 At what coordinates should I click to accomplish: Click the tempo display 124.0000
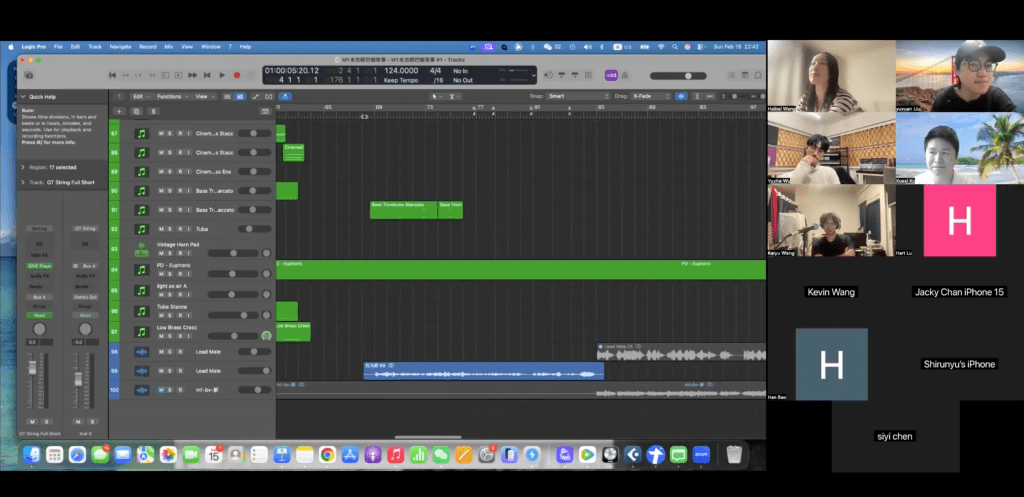click(x=401, y=71)
